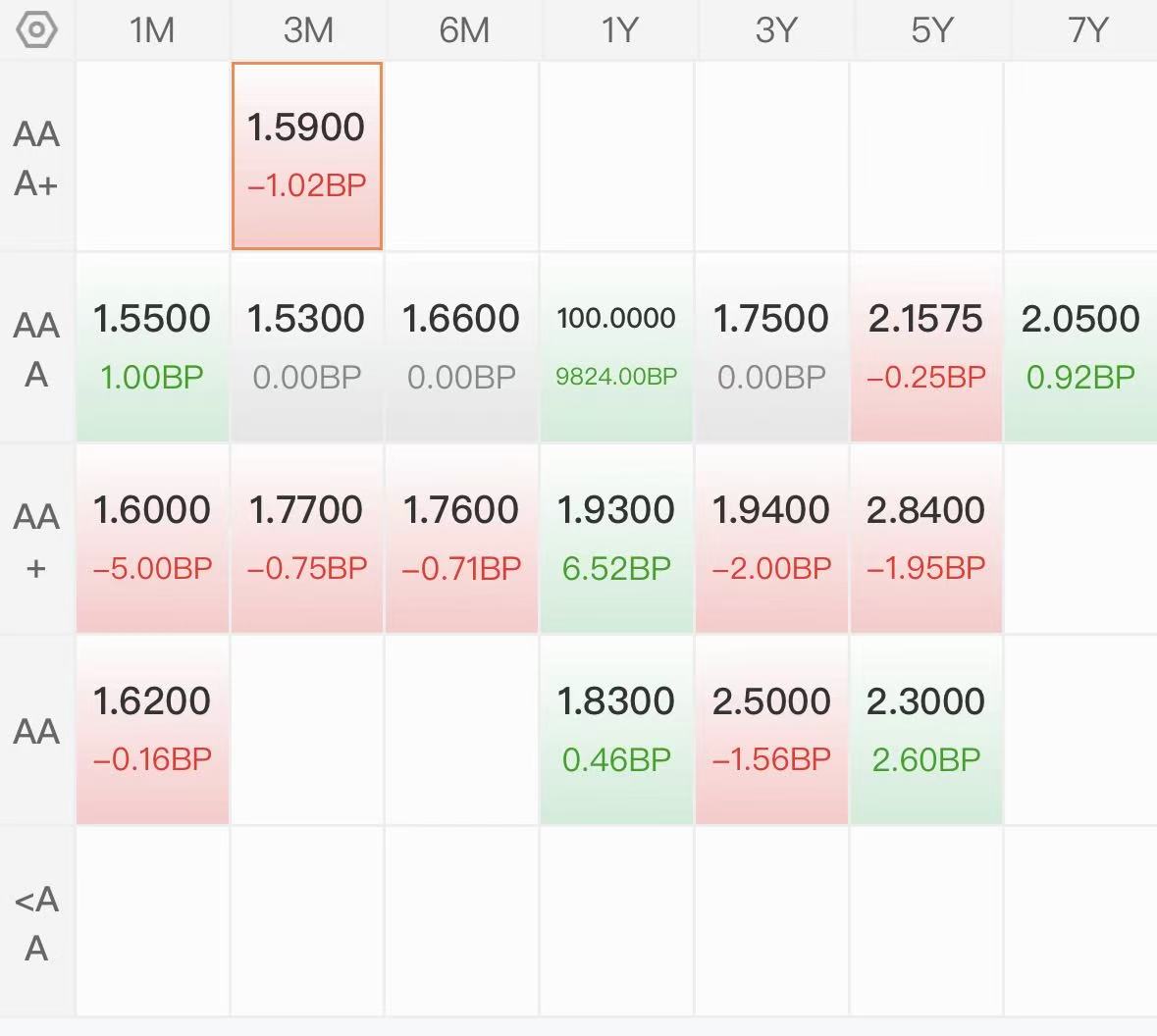Open AA 3Y cell showing 2.5000
The image size is (1157, 1036).
tap(771, 729)
